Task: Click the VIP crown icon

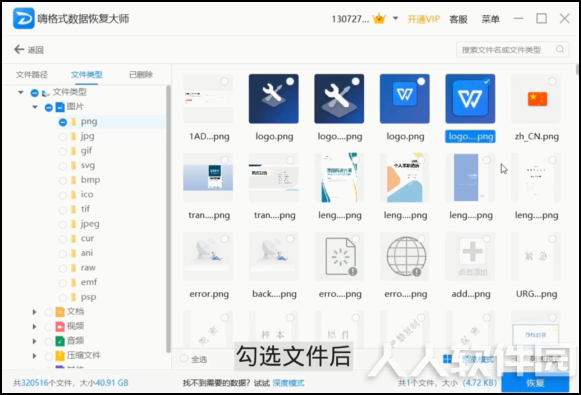Action: point(379,18)
